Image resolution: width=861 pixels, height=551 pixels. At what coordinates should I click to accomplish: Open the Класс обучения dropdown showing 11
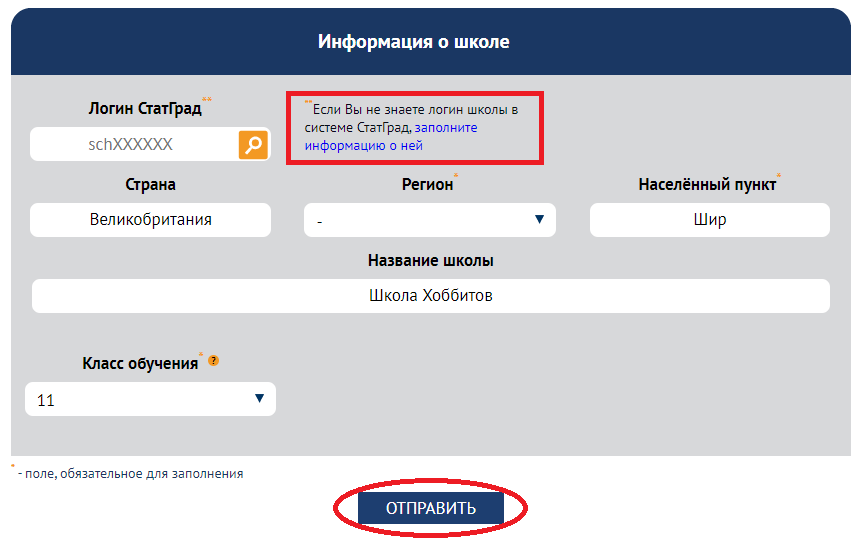[x=150, y=399]
